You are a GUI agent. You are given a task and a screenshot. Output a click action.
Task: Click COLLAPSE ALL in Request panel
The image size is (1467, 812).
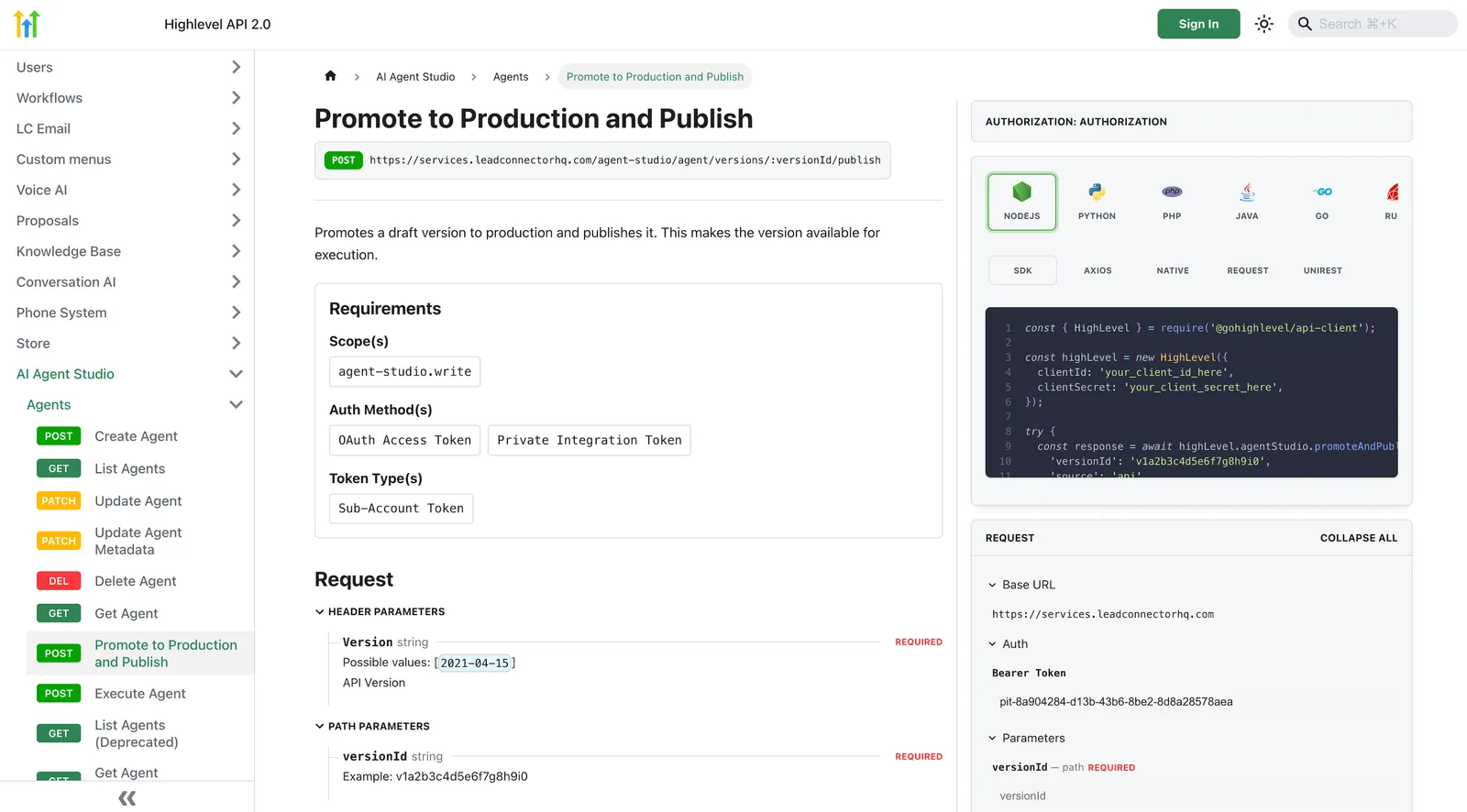1359,538
